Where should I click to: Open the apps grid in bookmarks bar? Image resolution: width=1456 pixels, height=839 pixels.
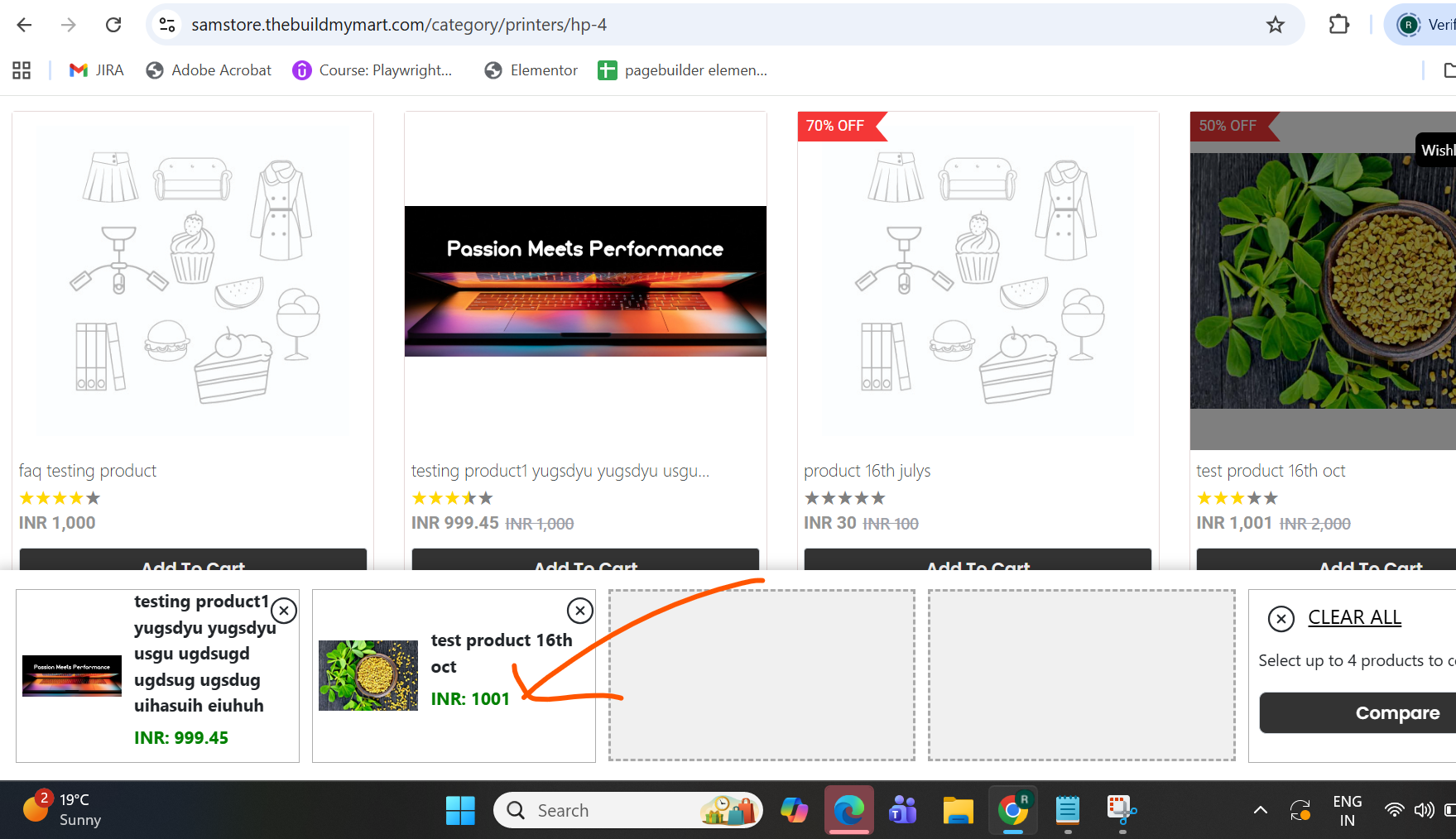pos(22,70)
